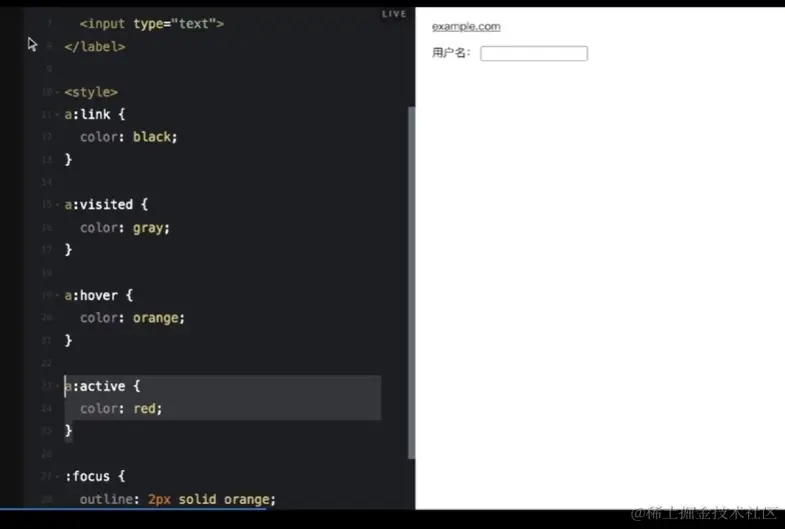Collapse the a:visited rule fold arrow
The height and width of the screenshot is (529, 785).
tap(58, 205)
